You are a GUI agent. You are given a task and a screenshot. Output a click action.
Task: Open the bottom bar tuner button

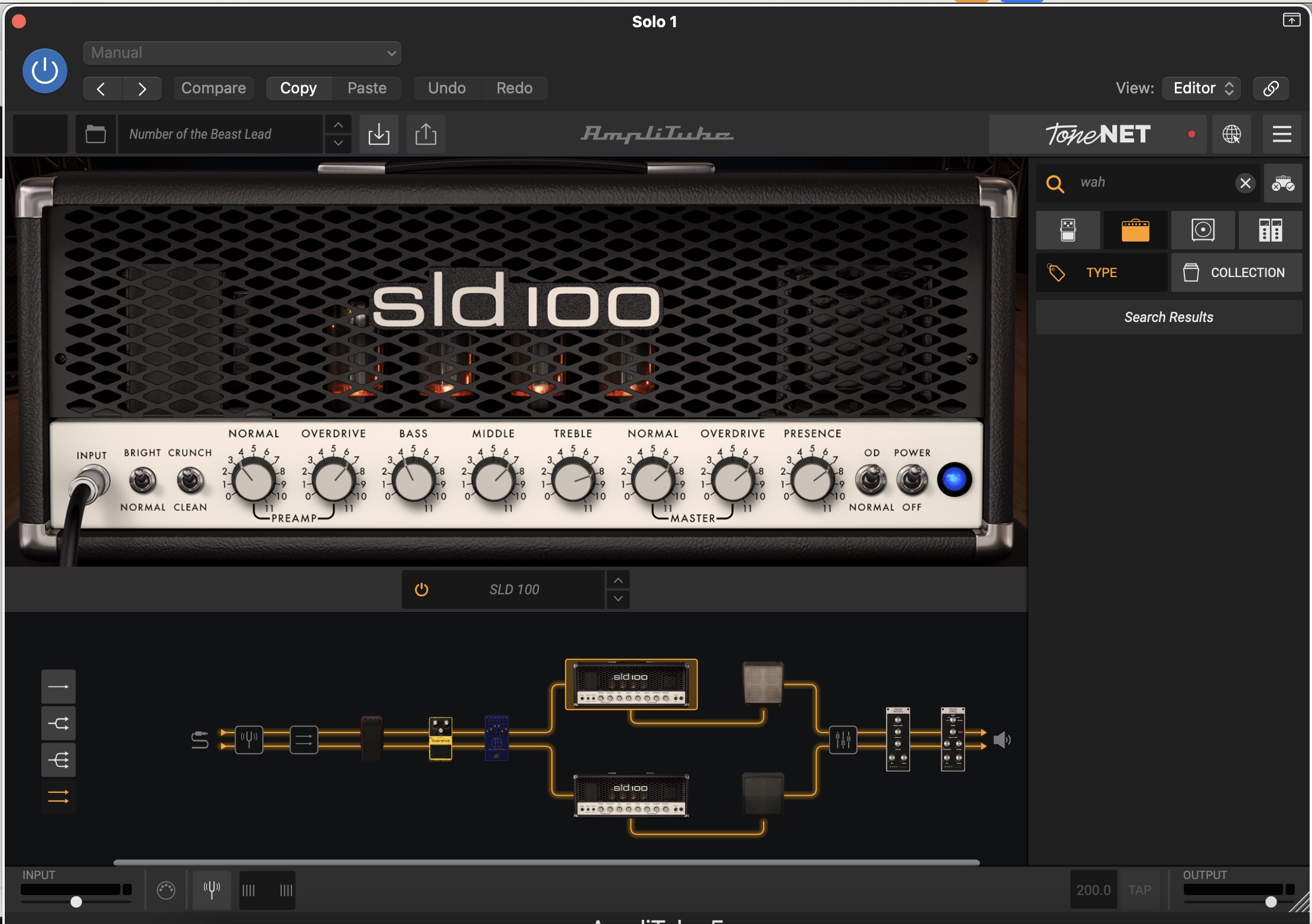[212, 890]
